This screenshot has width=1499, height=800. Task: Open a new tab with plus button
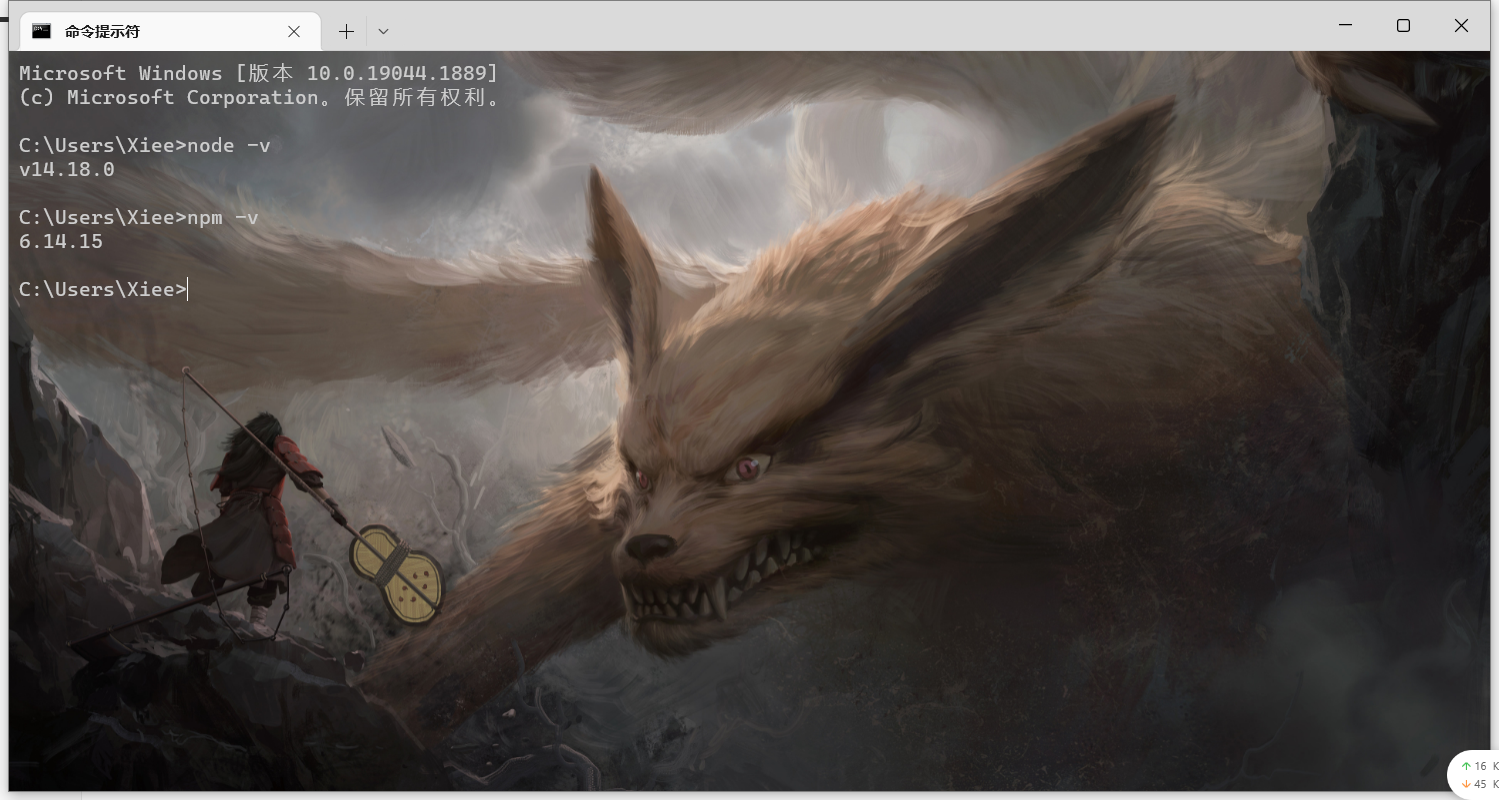[x=346, y=32]
